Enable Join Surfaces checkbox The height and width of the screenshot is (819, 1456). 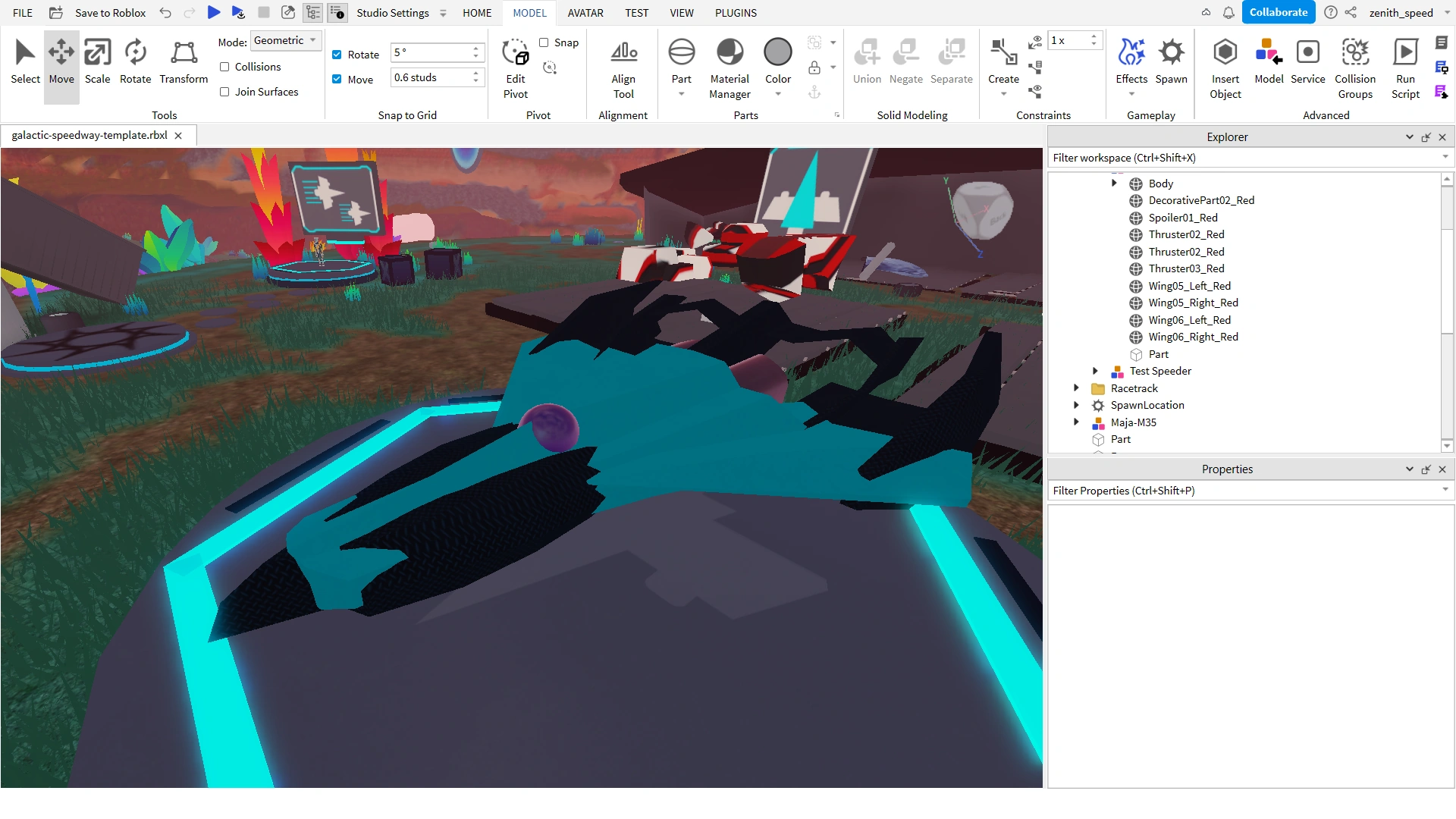tap(224, 92)
